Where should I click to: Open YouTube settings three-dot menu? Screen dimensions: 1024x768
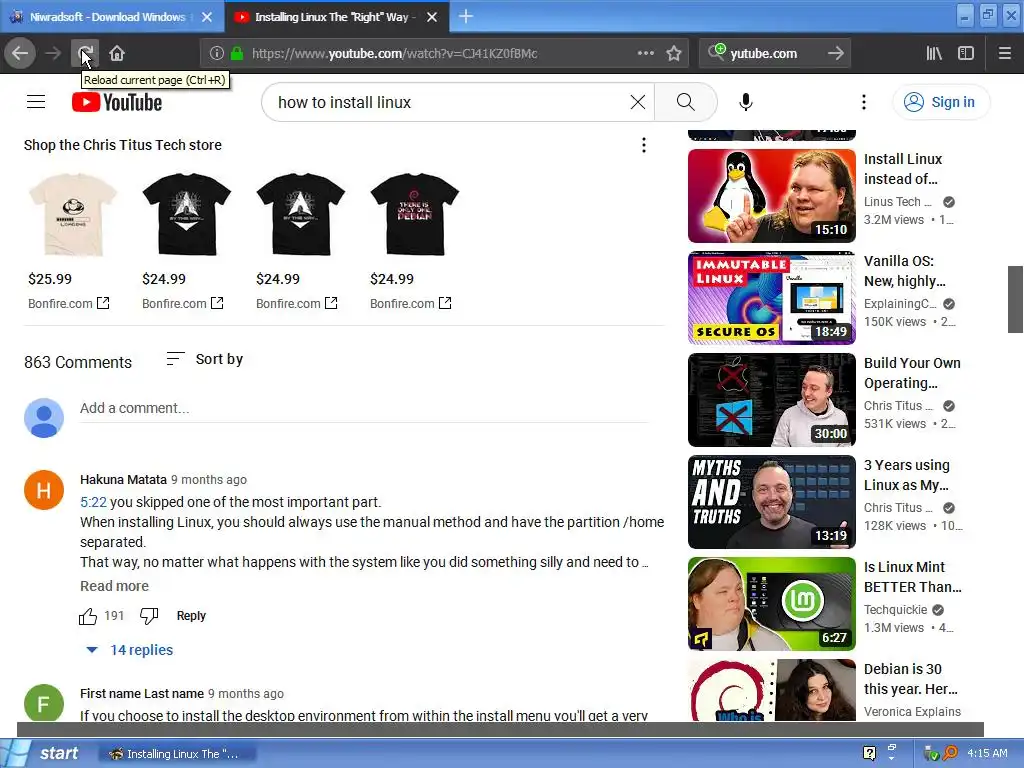[x=863, y=102]
